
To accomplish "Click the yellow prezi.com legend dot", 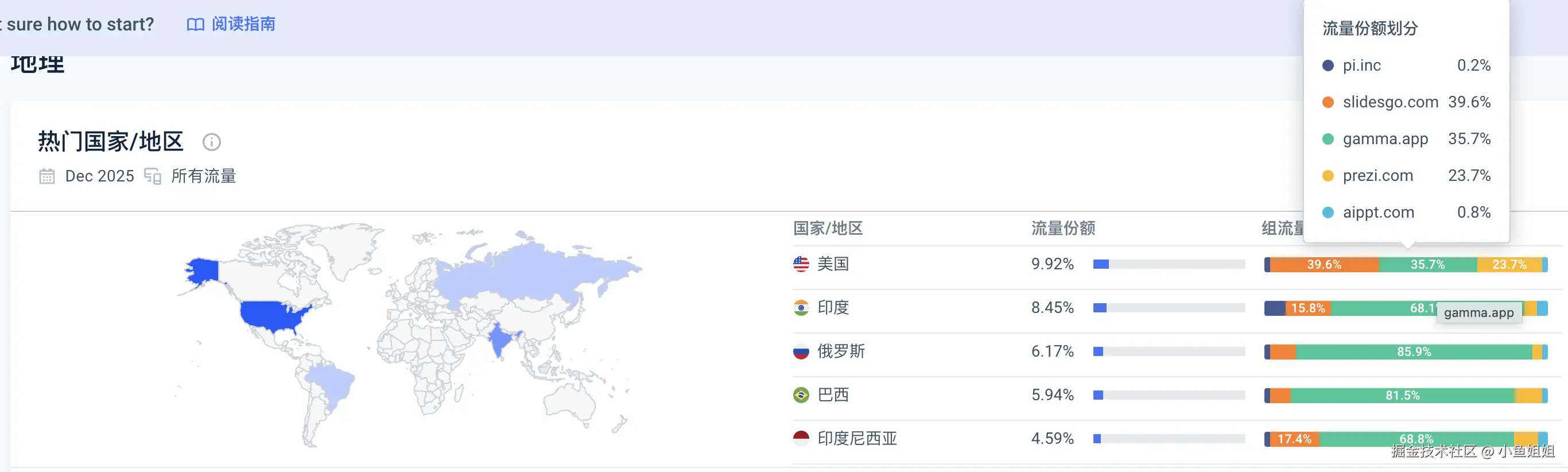I will coord(1328,176).
